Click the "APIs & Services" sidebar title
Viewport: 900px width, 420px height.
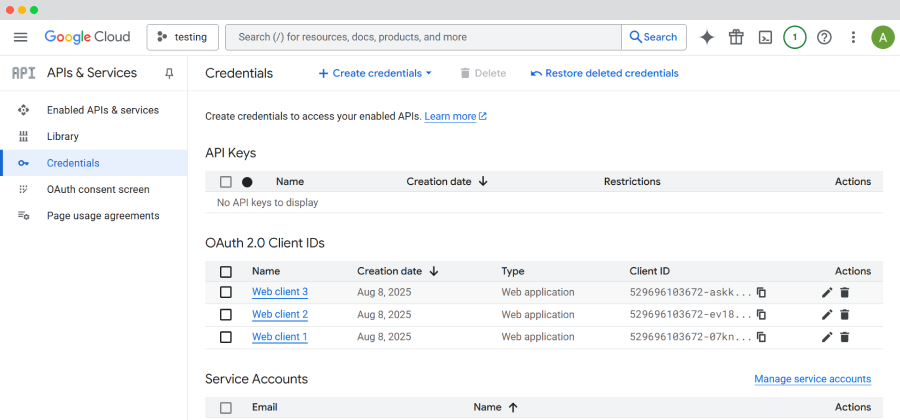click(x=92, y=73)
